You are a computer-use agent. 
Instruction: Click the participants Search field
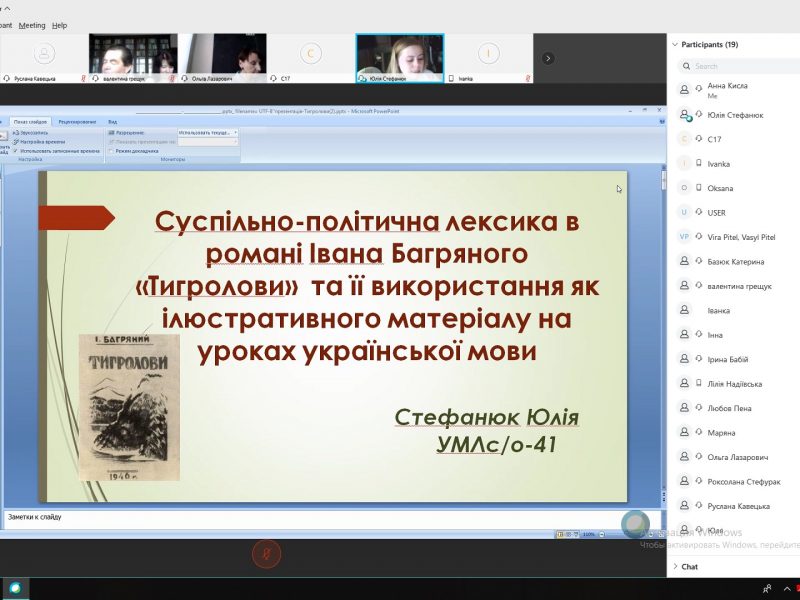[735, 66]
